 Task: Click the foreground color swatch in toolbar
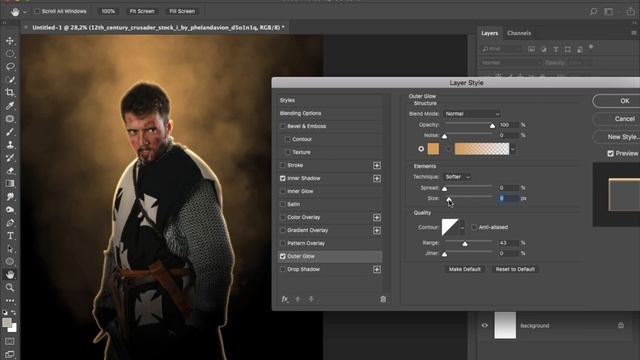[x=7, y=323]
